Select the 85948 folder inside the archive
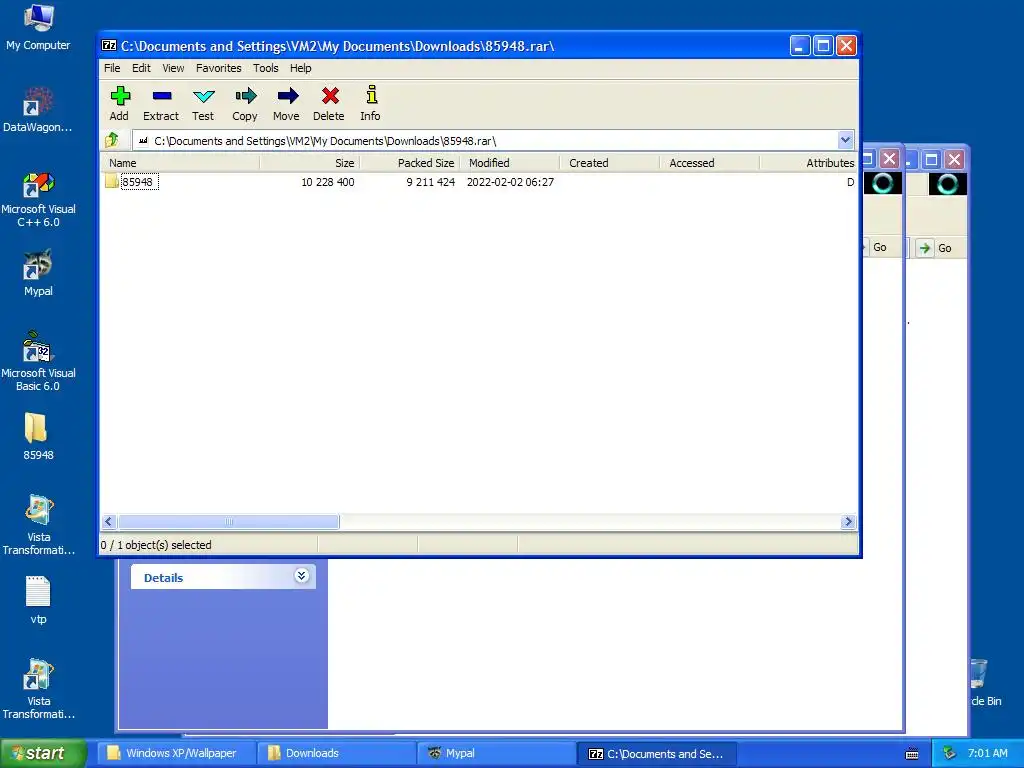Screen dimensions: 1024x768 click(137, 182)
